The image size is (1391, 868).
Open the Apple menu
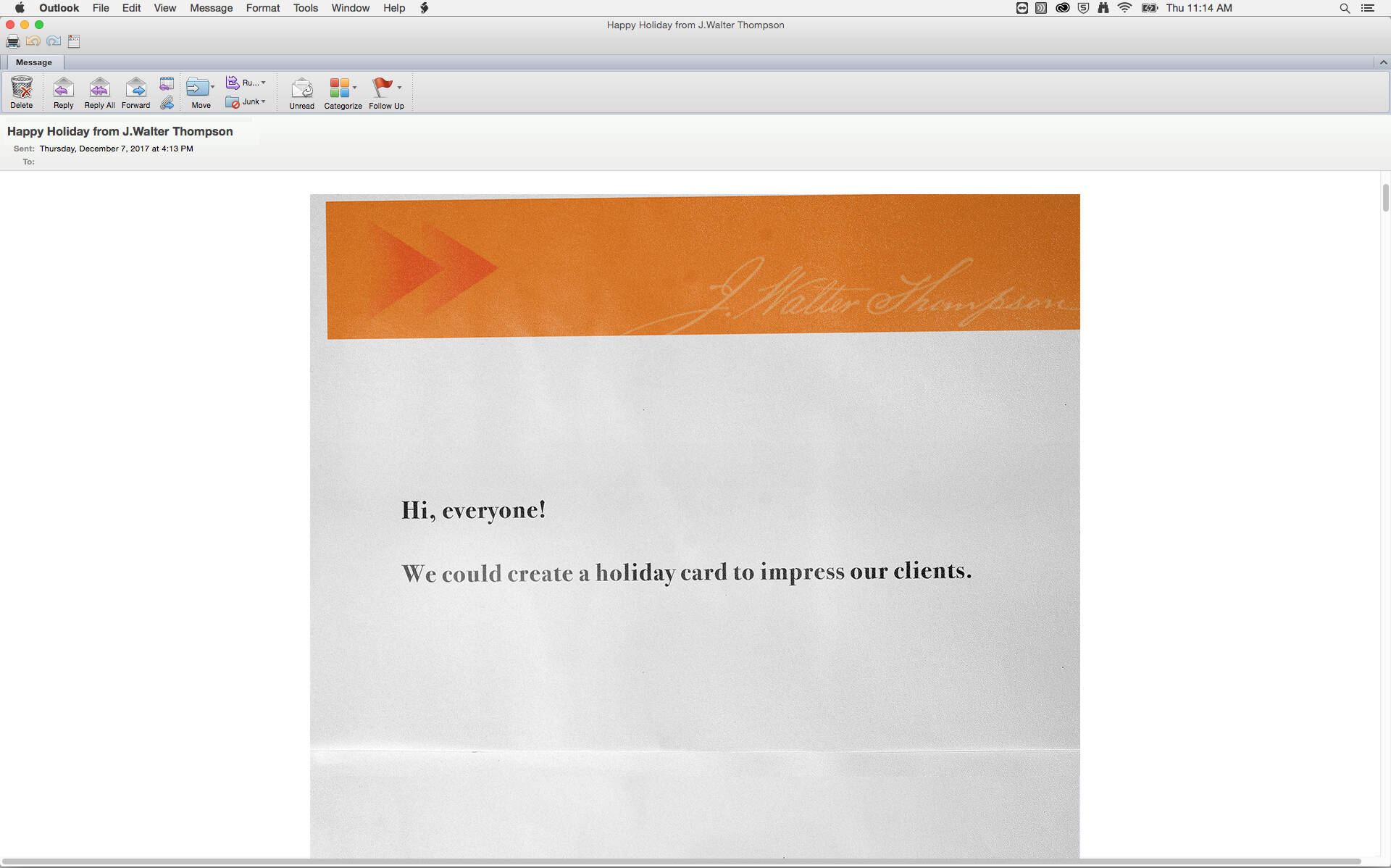click(x=20, y=8)
